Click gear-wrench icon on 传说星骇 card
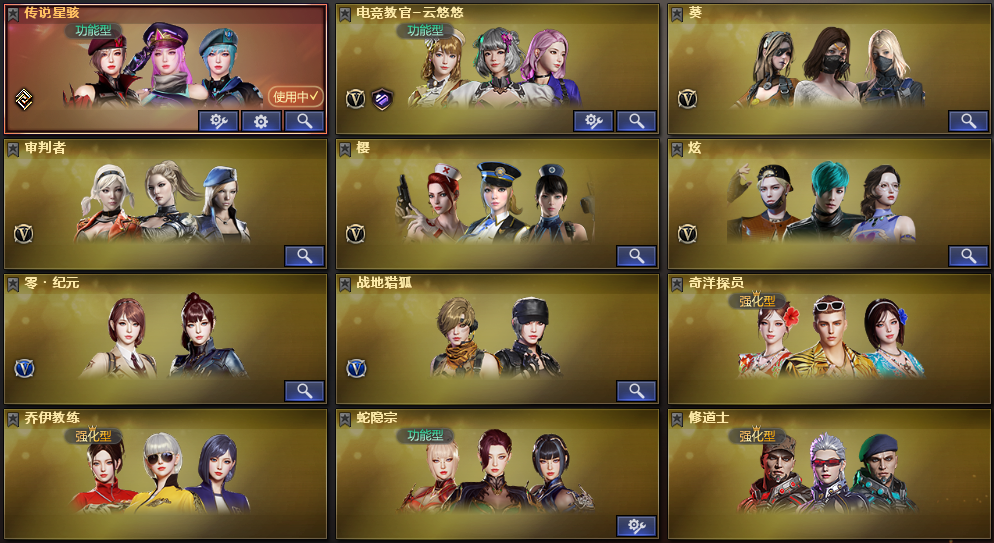 pyautogui.click(x=218, y=121)
